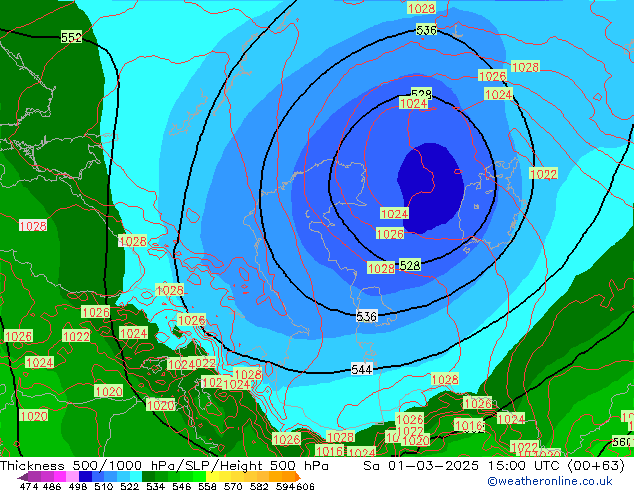Image resolution: width=634 pixels, height=490 pixels.
Task: Select the 546 legend value
Action: tap(181, 486)
